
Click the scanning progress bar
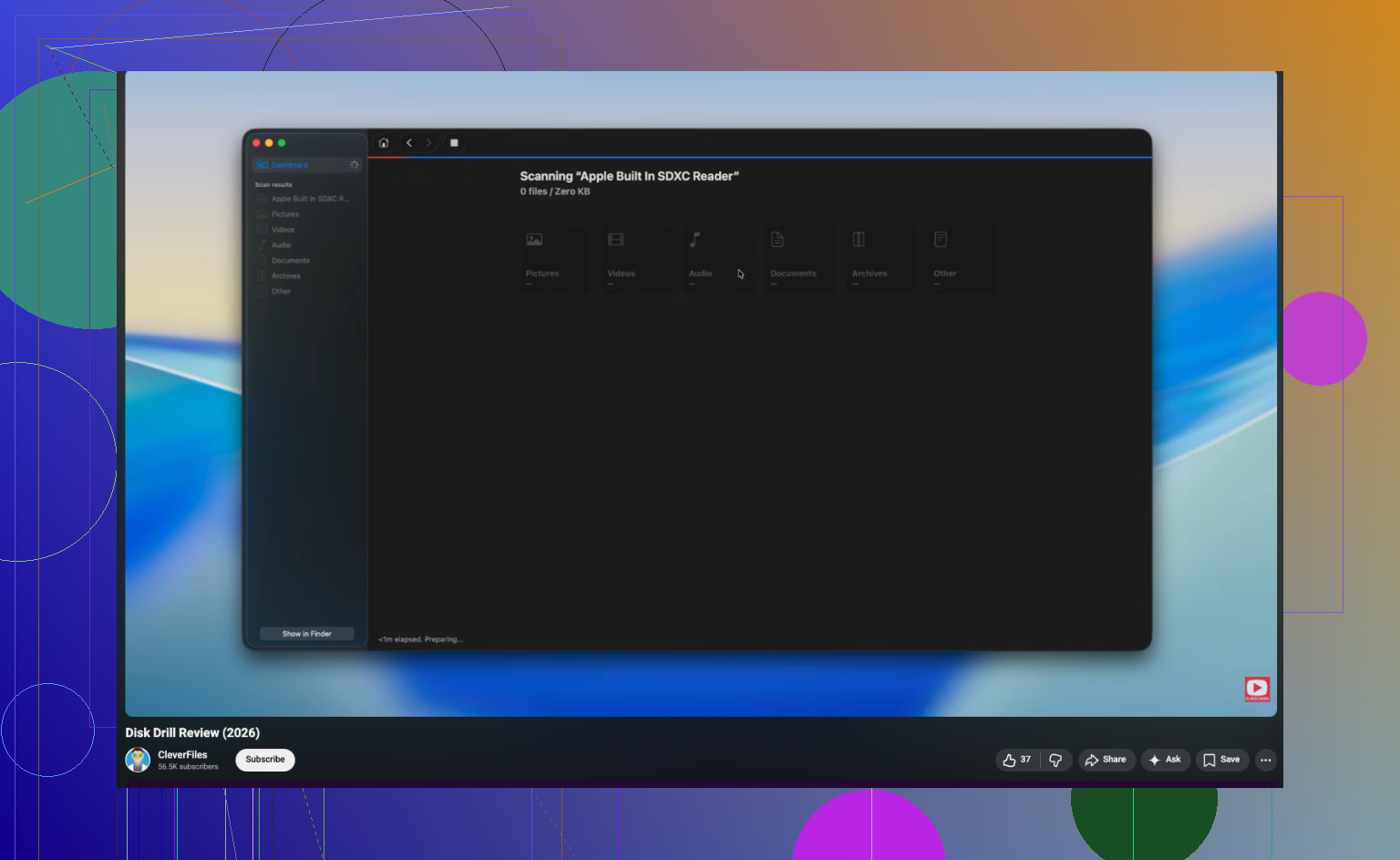point(760,158)
